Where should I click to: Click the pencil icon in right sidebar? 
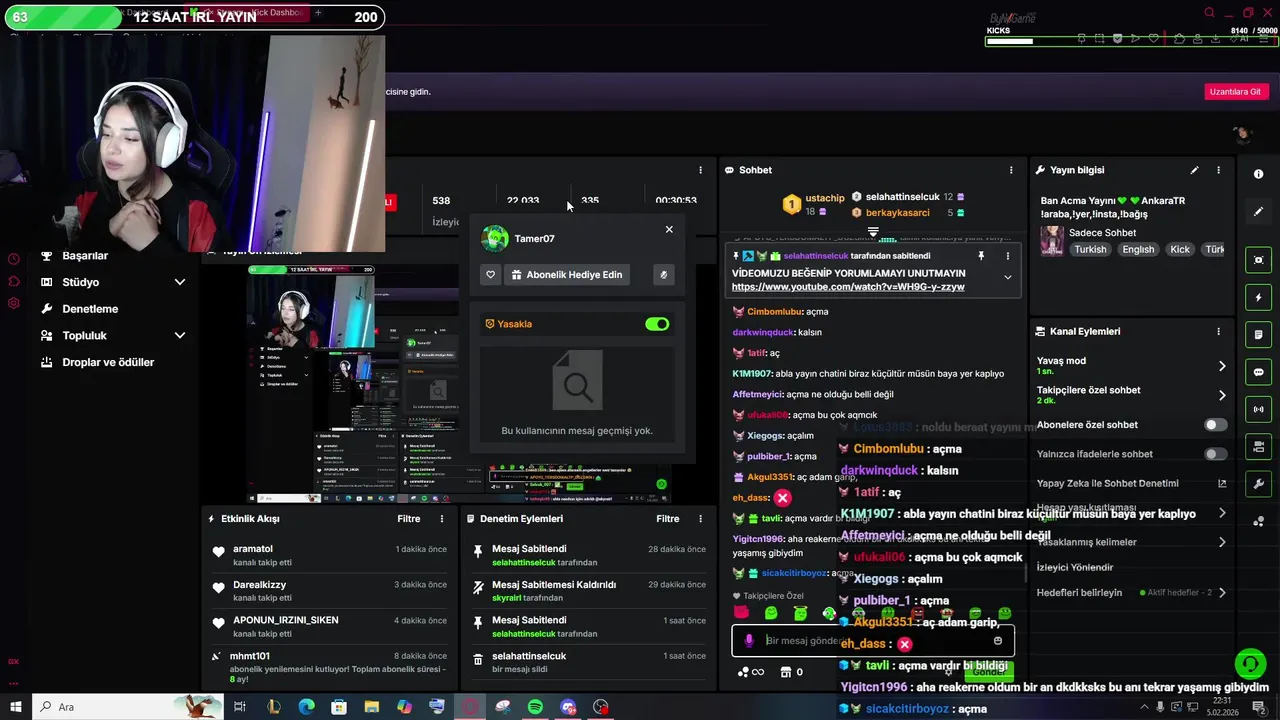1259,212
